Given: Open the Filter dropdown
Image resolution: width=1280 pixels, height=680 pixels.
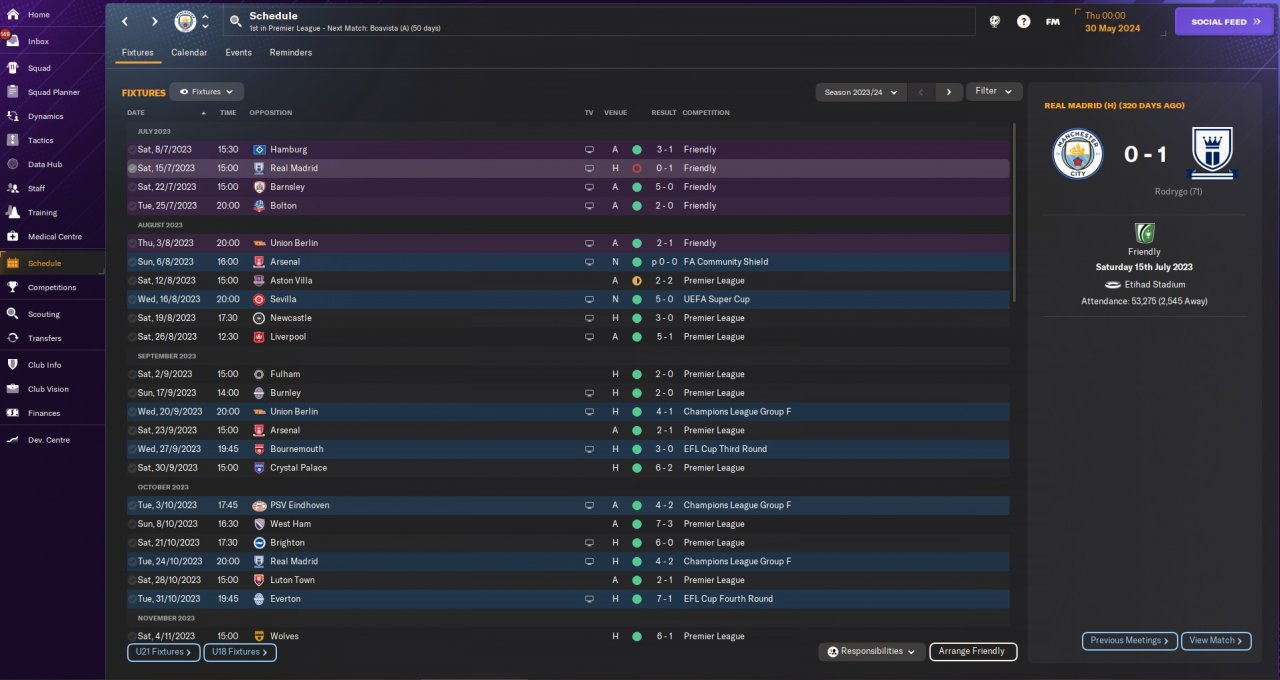Looking at the screenshot, I should click(x=994, y=91).
